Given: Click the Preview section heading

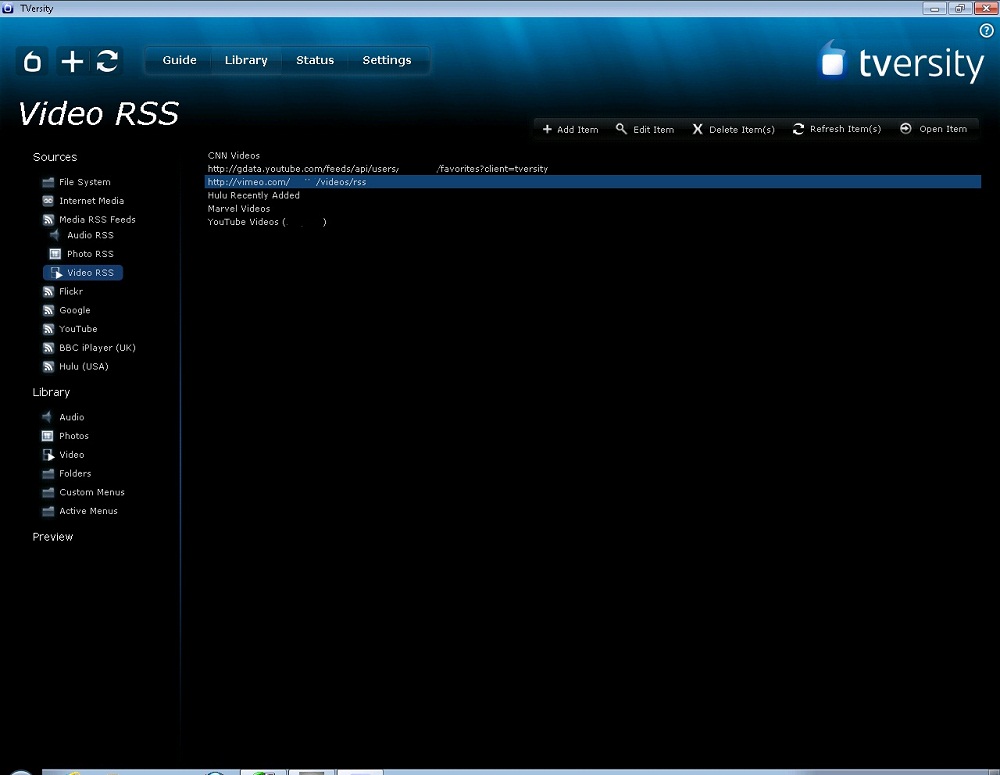Looking at the screenshot, I should click(53, 537).
